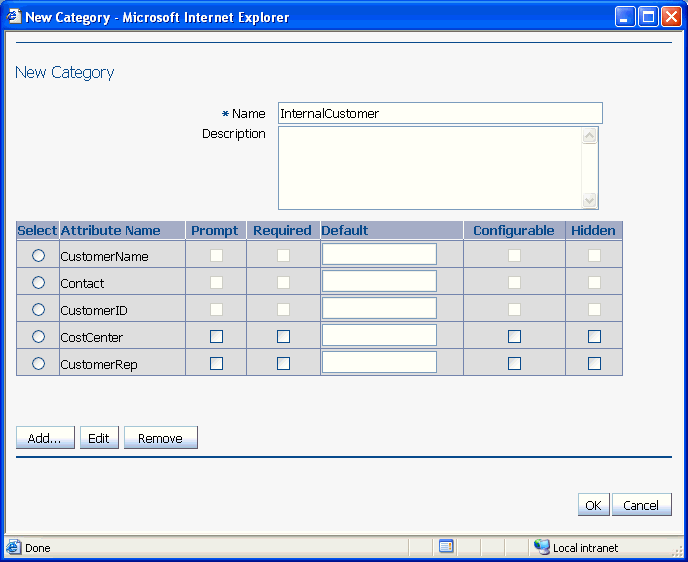Click disabled Hidden checkbox for CustomerName
This screenshot has height=562, width=688.
pyautogui.click(x=594, y=255)
